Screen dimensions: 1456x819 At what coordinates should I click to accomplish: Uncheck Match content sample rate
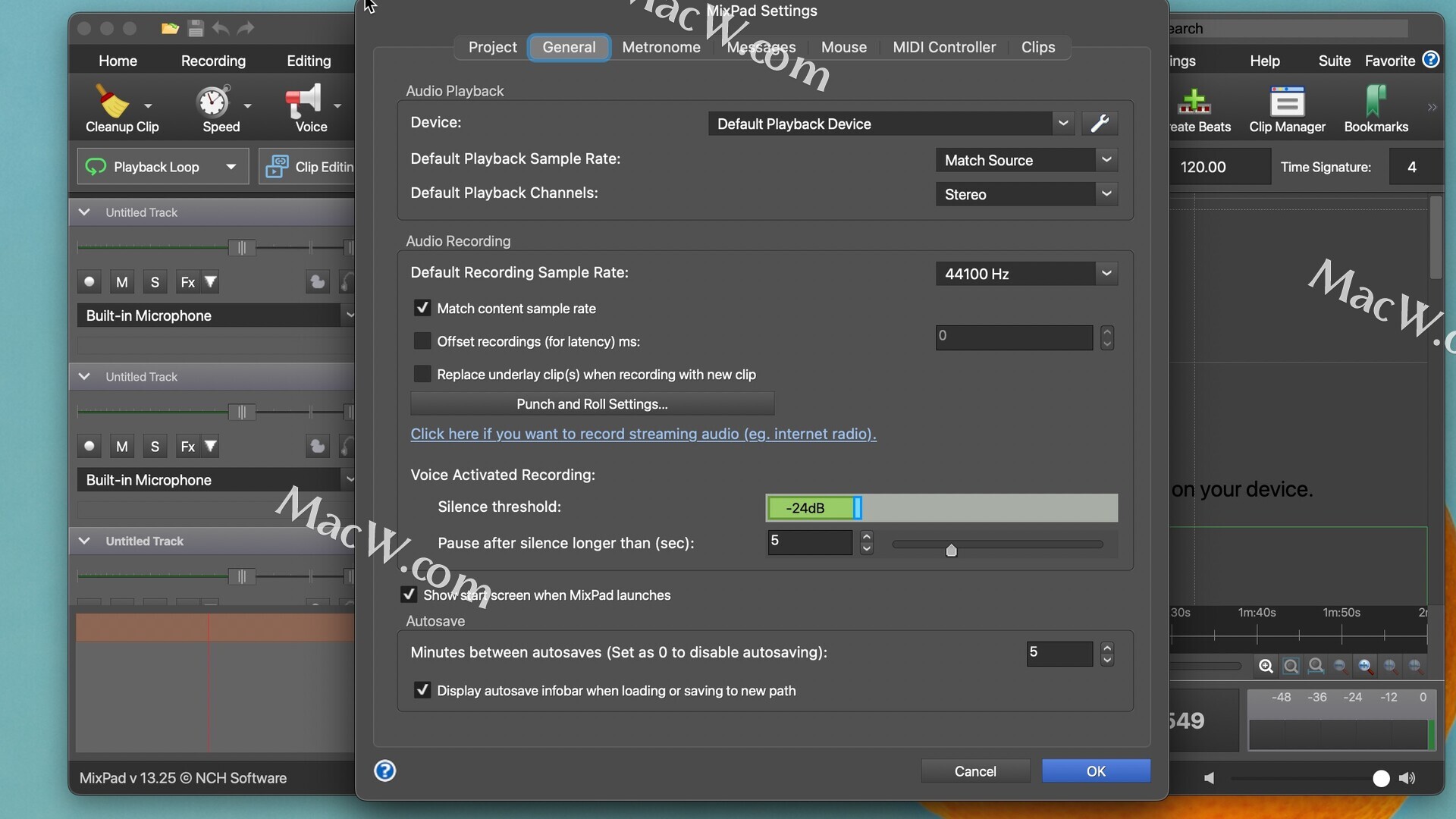[422, 309]
